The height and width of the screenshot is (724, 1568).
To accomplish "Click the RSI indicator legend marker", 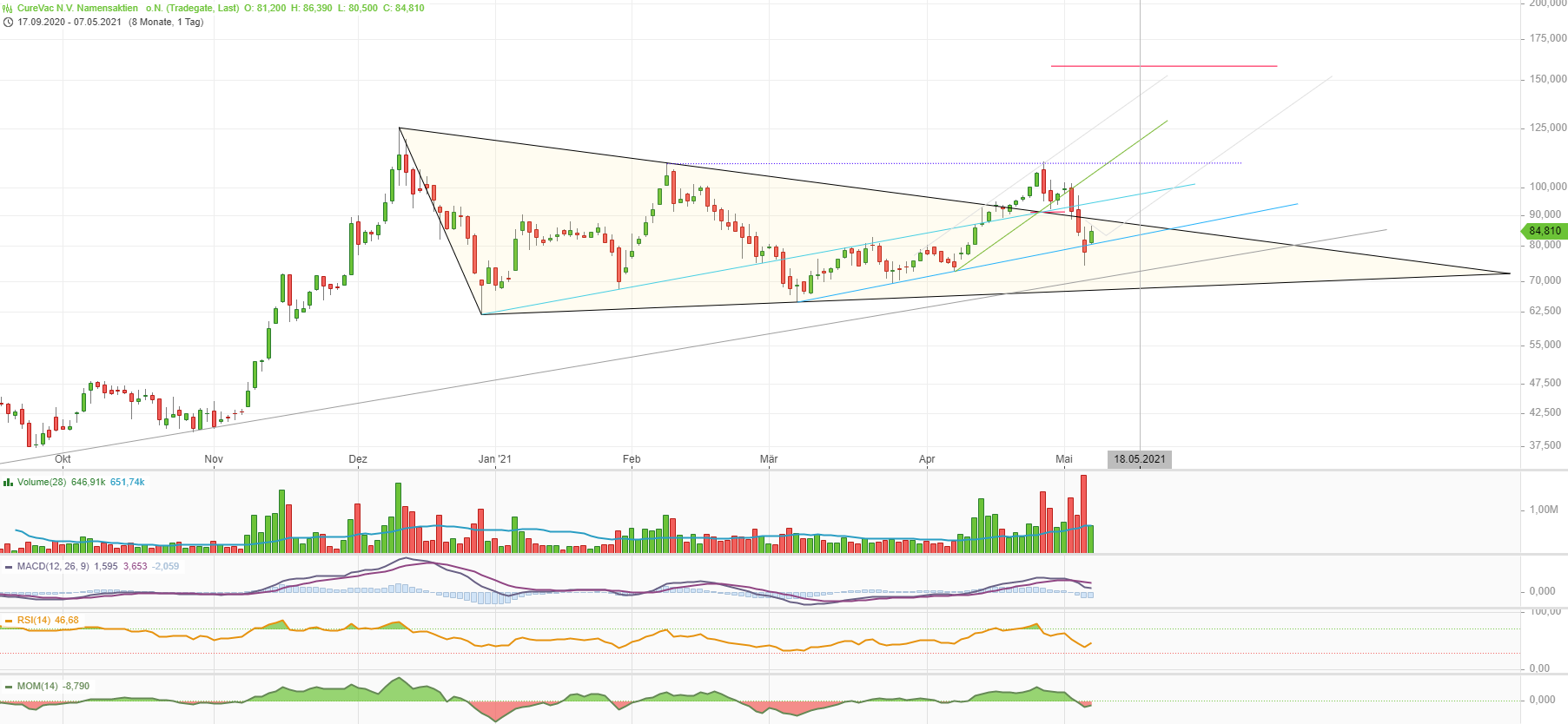I will click(9, 621).
